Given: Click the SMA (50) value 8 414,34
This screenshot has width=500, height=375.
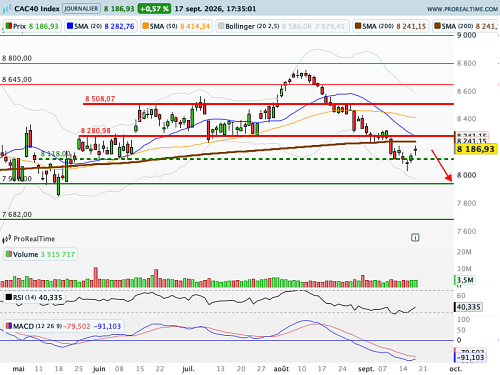Looking at the screenshot, I should tap(195, 26).
